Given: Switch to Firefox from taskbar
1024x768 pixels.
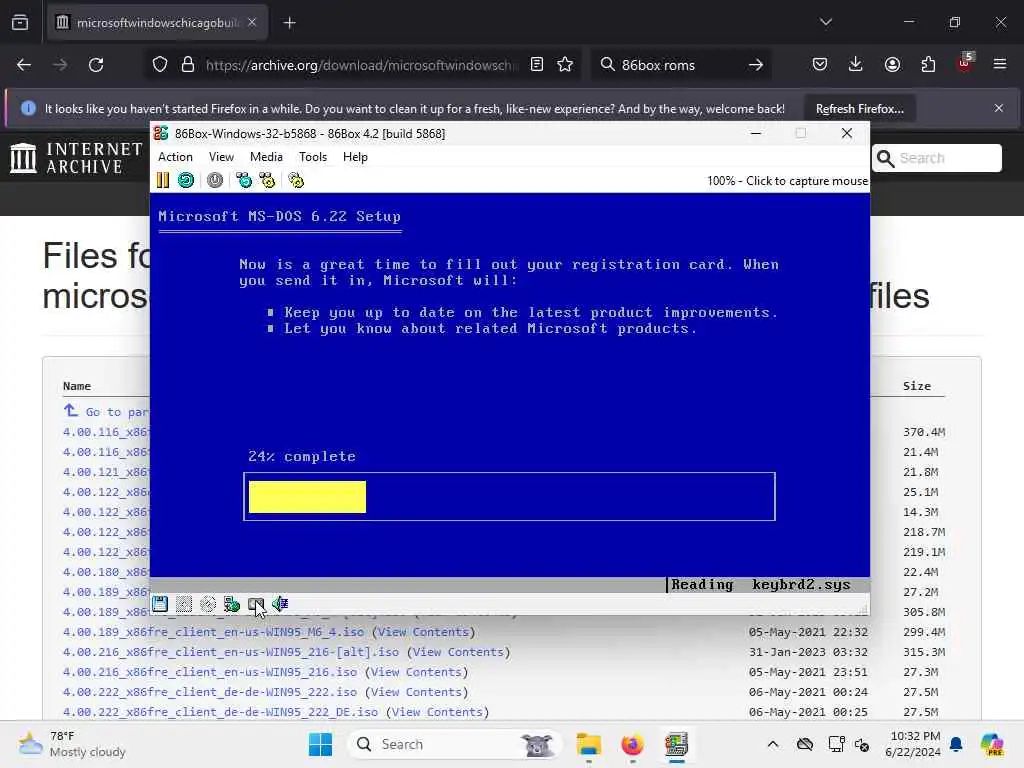Looking at the screenshot, I should 632,744.
